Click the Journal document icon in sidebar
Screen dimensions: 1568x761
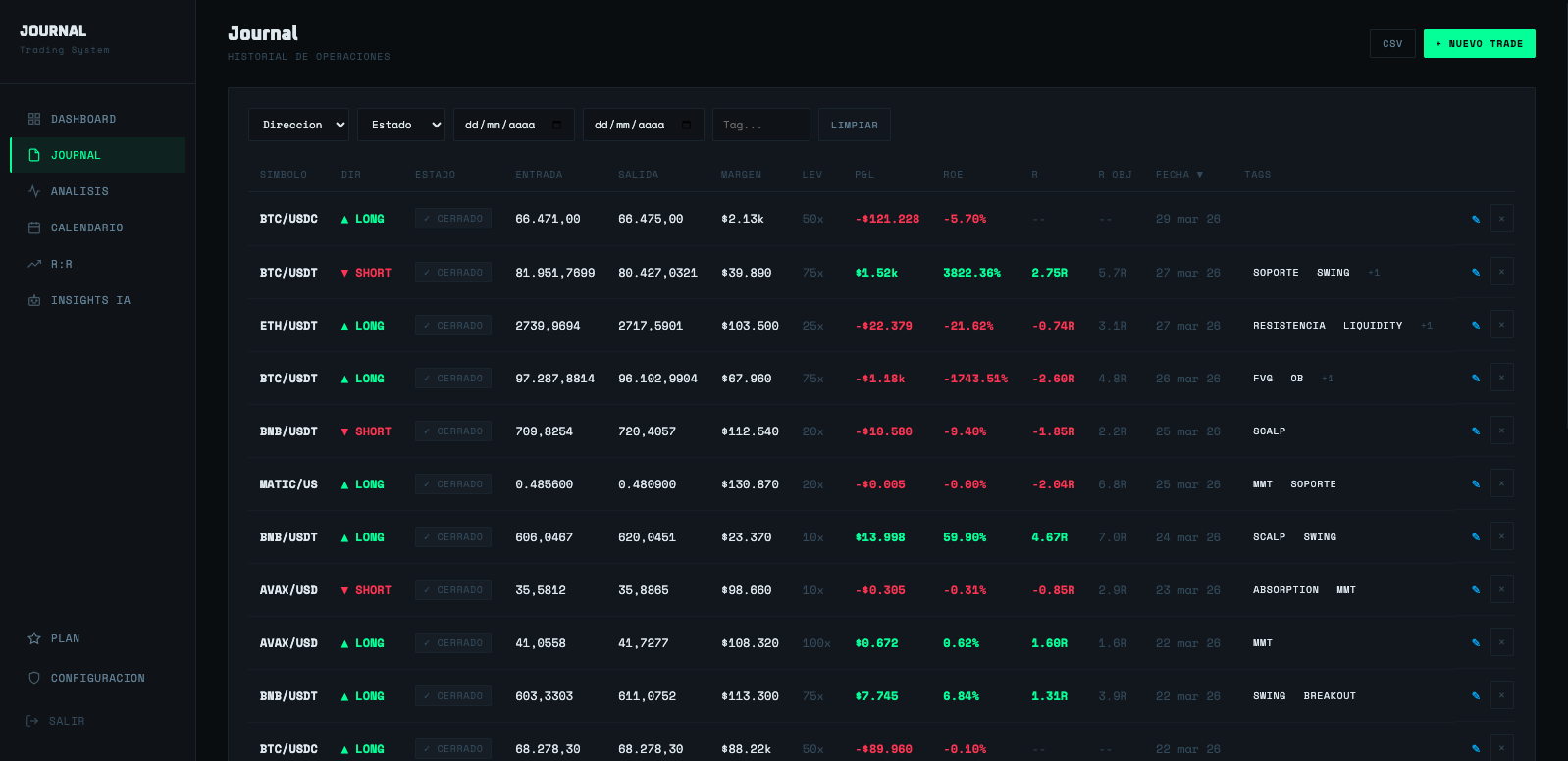click(x=34, y=155)
